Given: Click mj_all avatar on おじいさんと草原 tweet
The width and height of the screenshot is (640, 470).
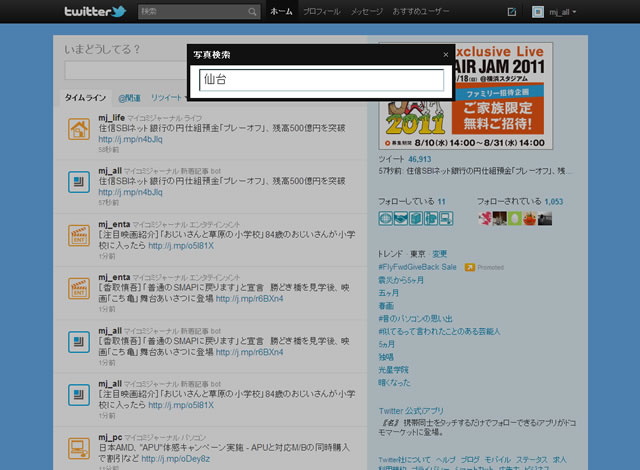Looking at the screenshot, I should coord(79,395).
